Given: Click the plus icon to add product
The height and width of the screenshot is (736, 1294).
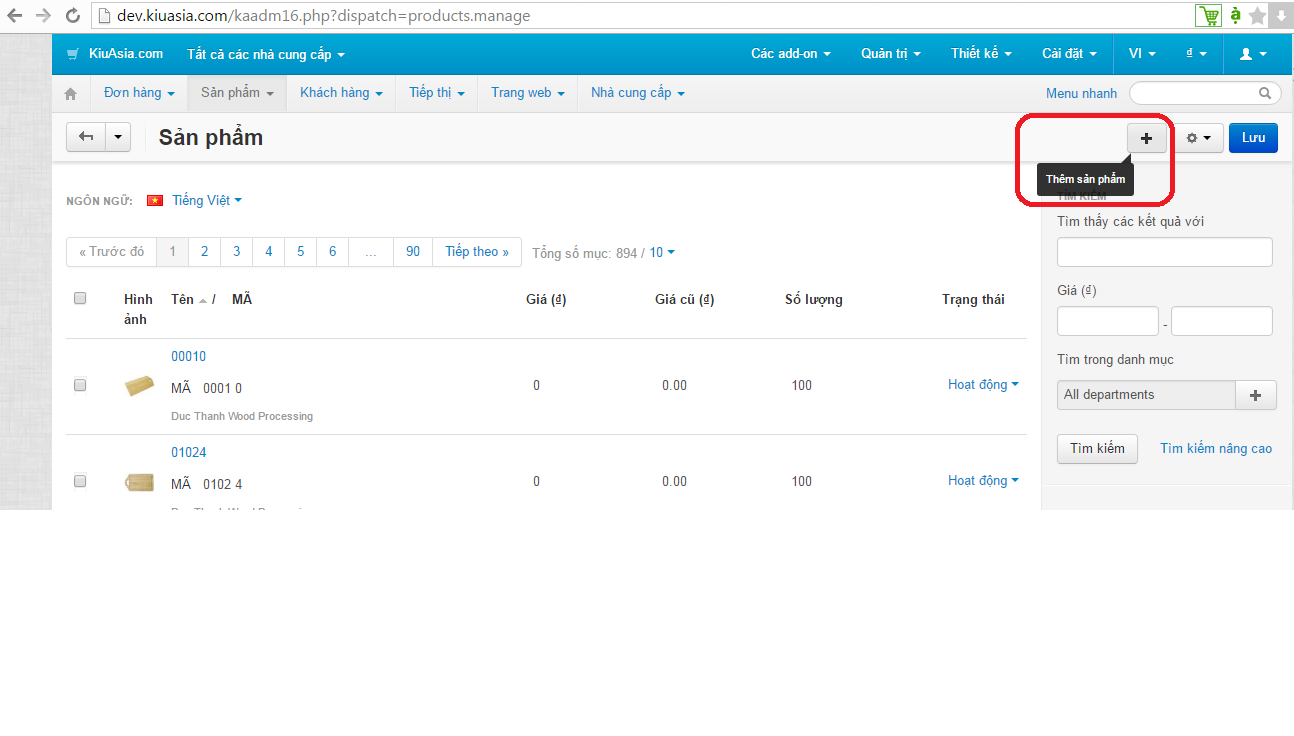Looking at the screenshot, I should click(x=1146, y=138).
